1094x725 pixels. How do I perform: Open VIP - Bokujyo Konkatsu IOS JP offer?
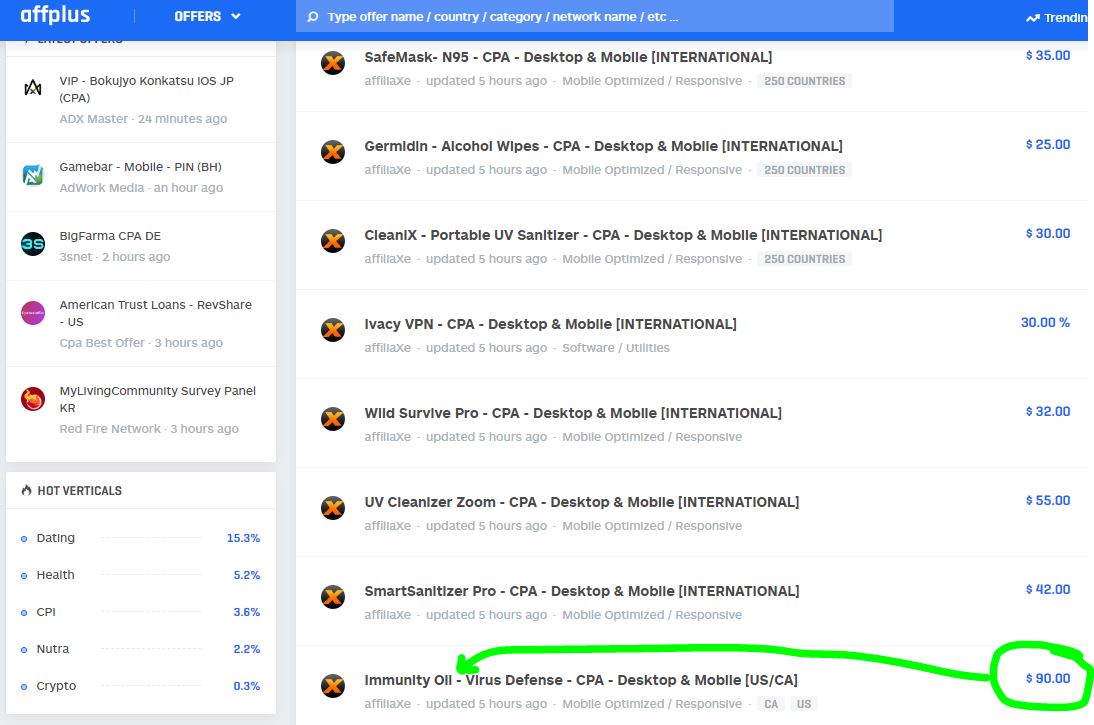coord(147,89)
